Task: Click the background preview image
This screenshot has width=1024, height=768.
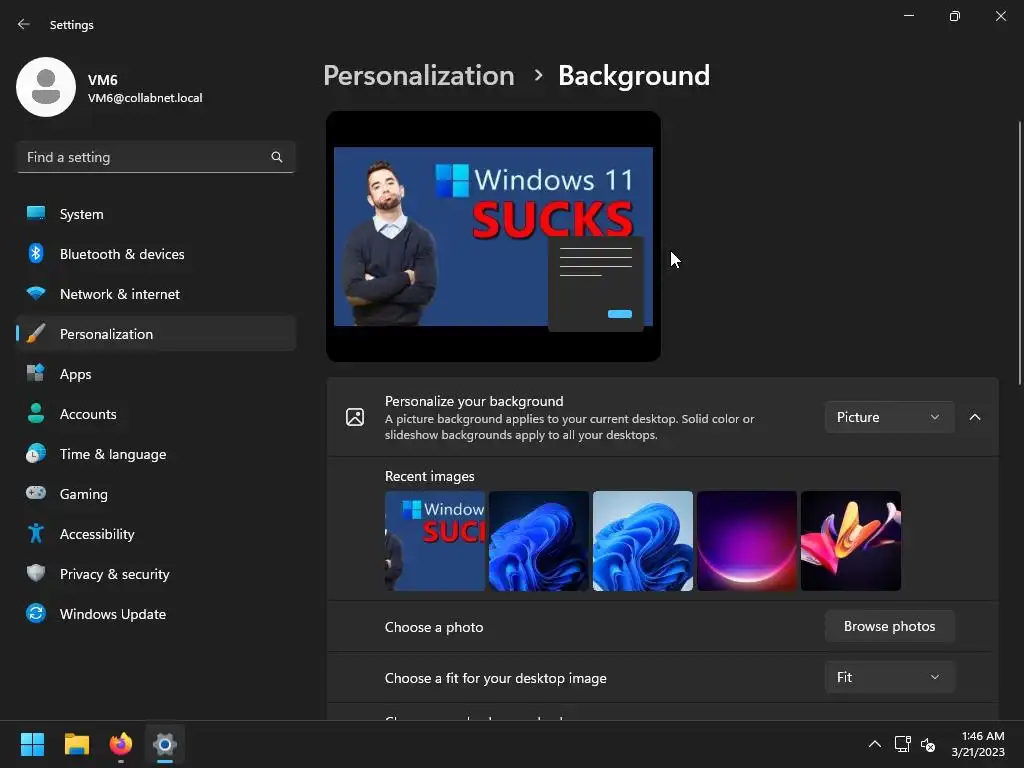Action: click(x=493, y=236)
